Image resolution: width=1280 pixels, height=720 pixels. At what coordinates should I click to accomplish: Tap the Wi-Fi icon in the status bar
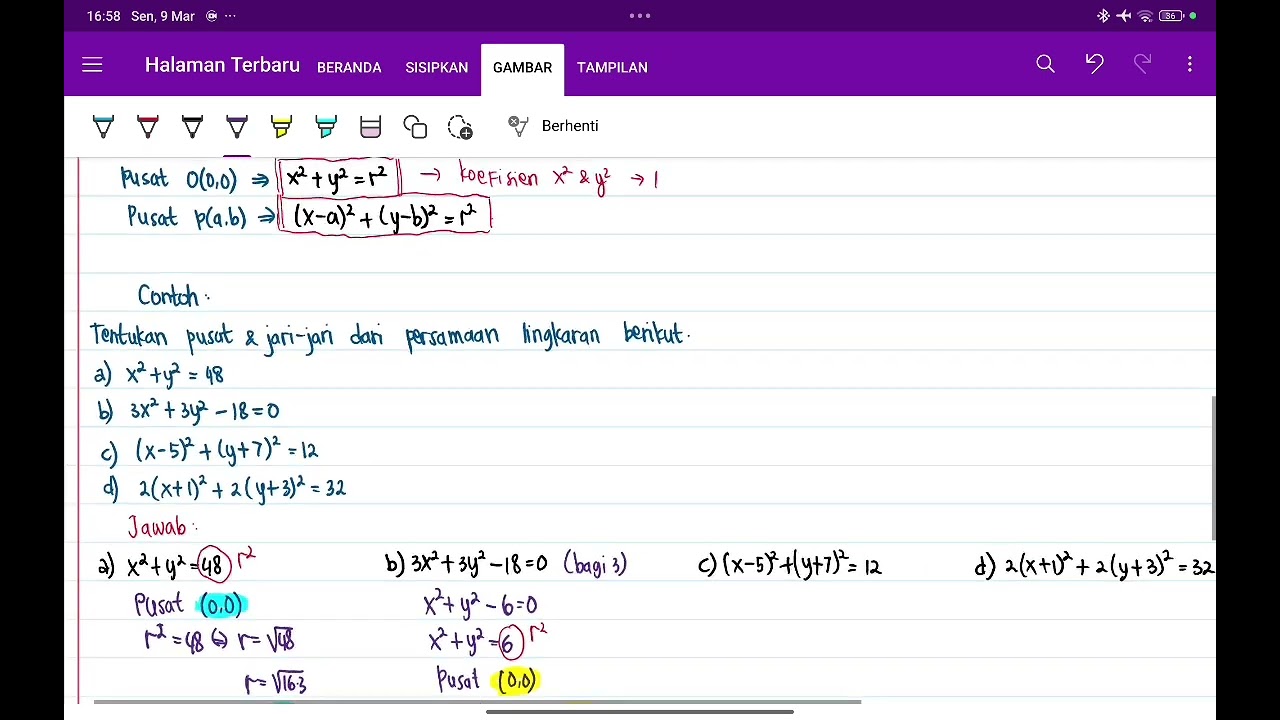[1145, 16]
